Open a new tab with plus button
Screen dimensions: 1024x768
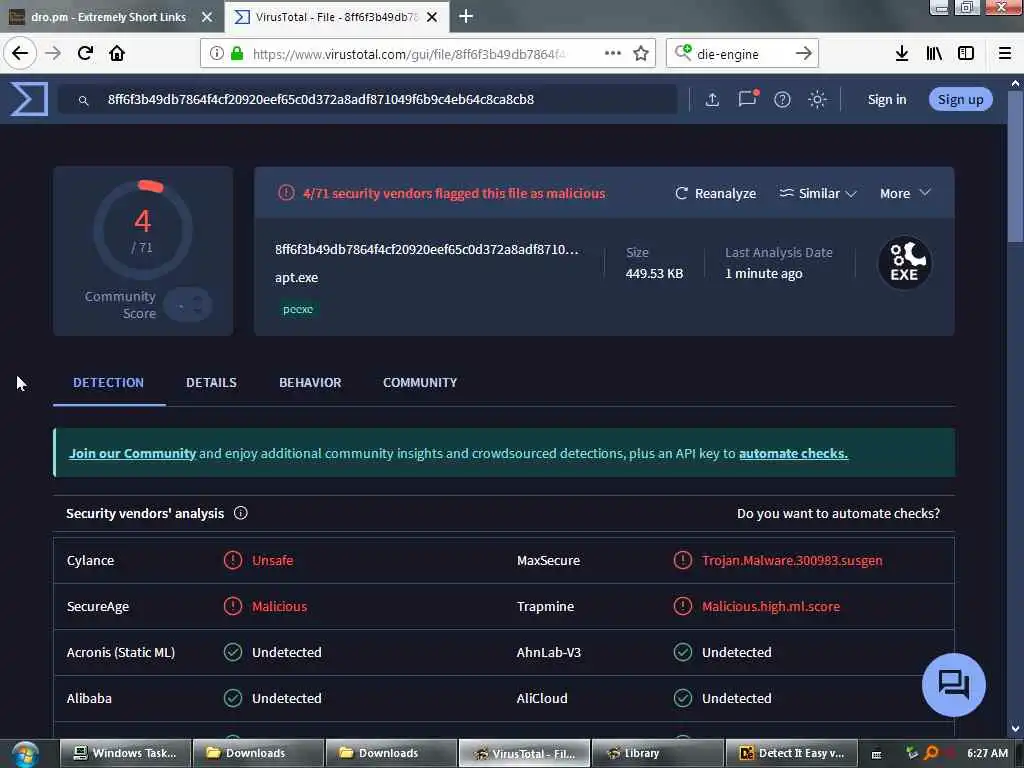tap(466, 16)
